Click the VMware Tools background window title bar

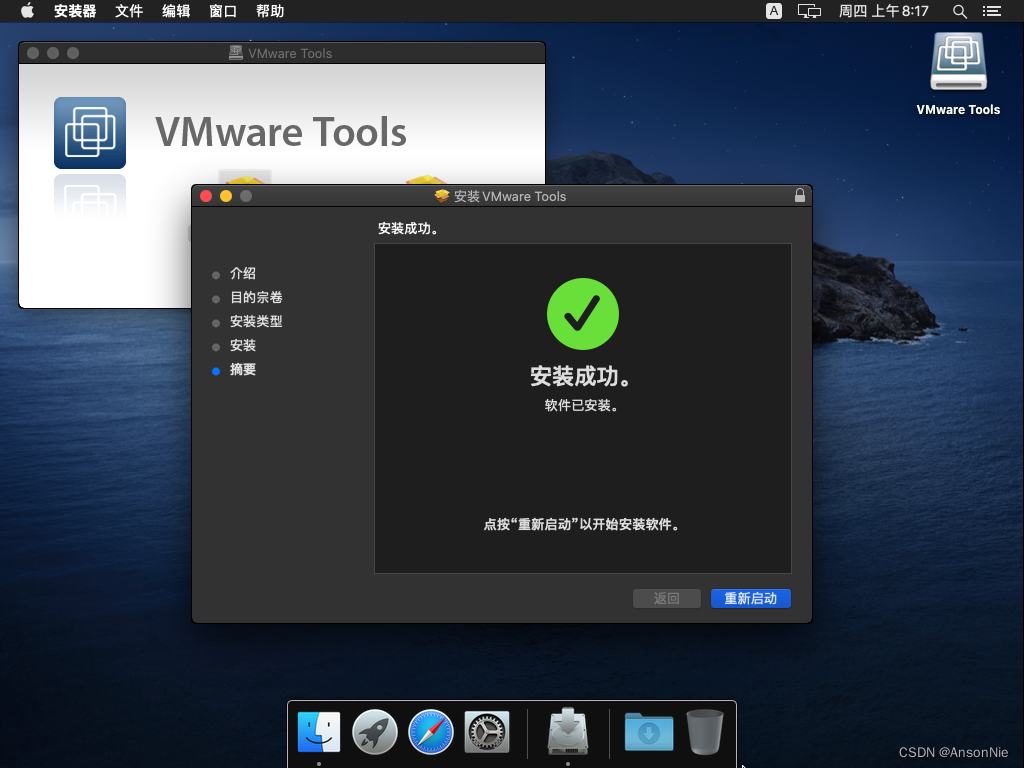point(281,53)
